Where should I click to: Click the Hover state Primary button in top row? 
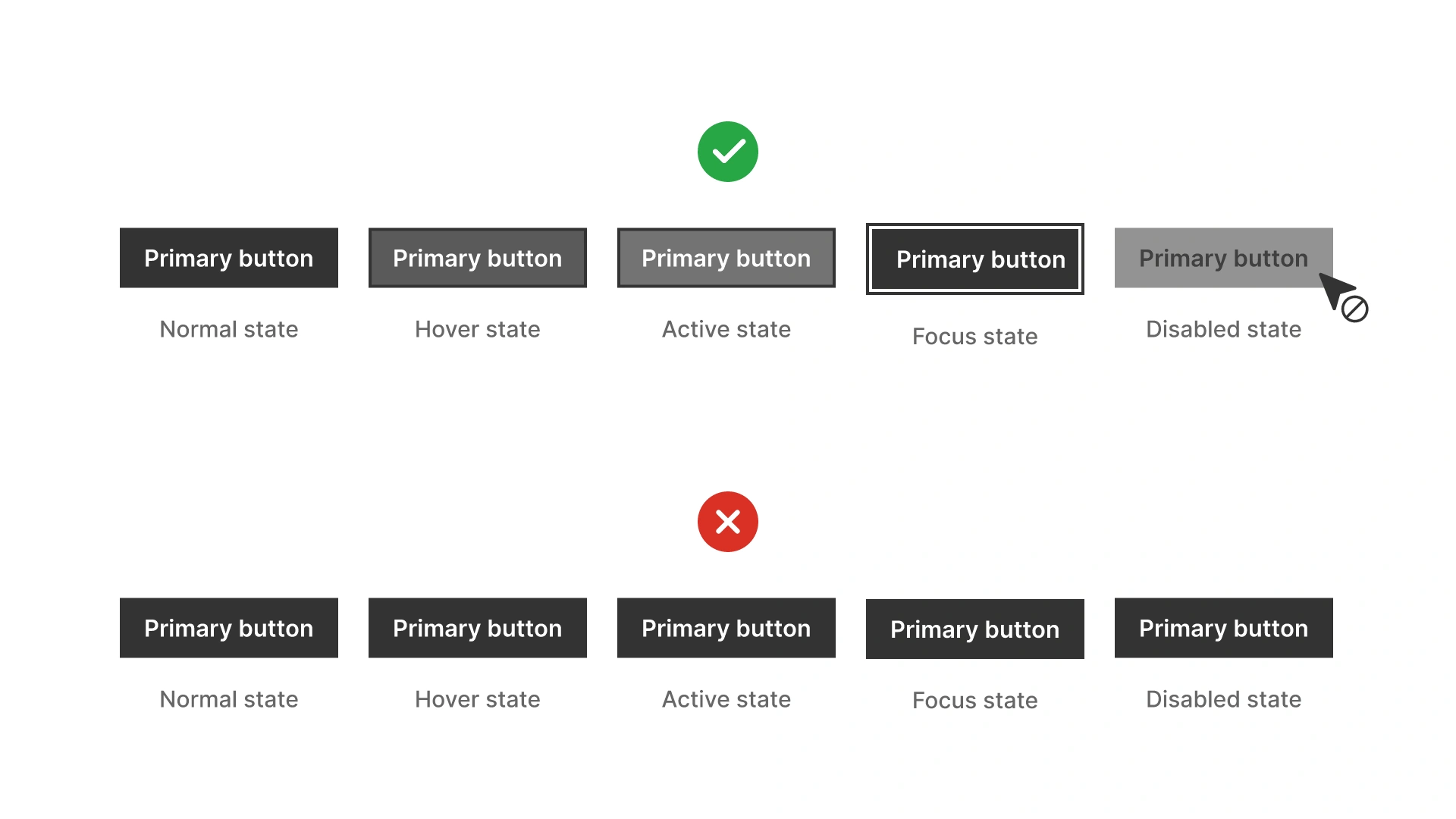pyautogui.click(x=477, y=258)
